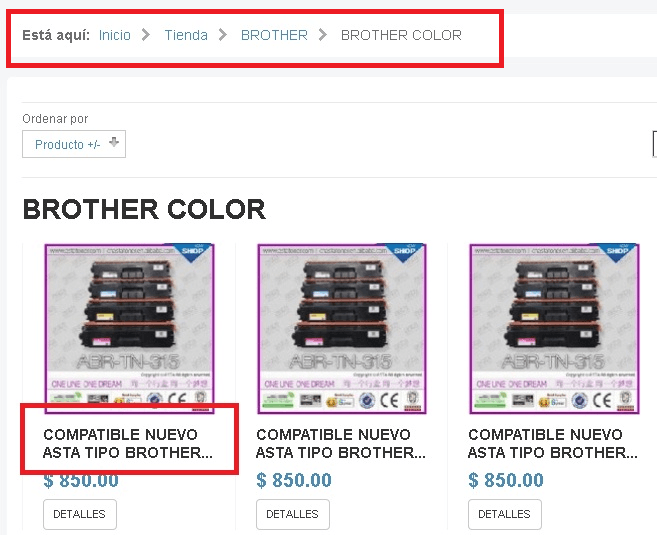Open second COMPATIBLE NUEVO ASTA TIPO BROTHER title
657x535 pixels.
click(341, 444)
